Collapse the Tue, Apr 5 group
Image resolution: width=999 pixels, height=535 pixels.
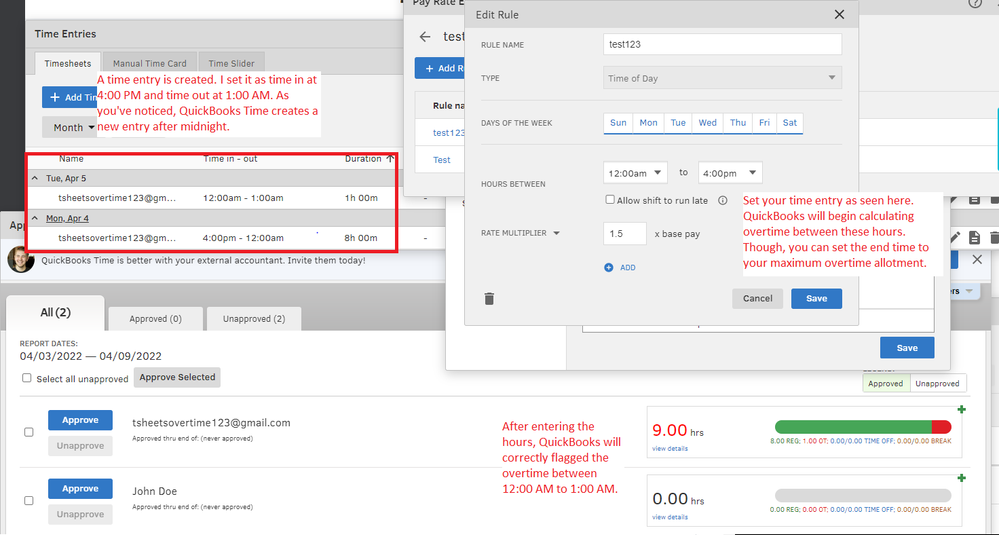click(34, 178)
